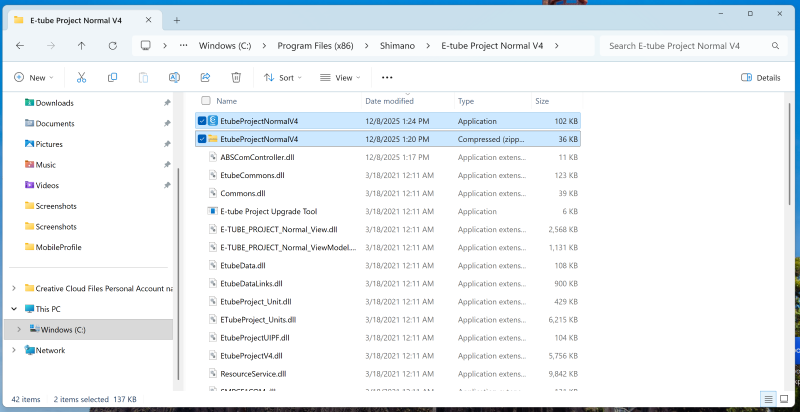Navigate to Windows (C:) breadcrumb
Viewport: 800px width, 412px height.
225,45
